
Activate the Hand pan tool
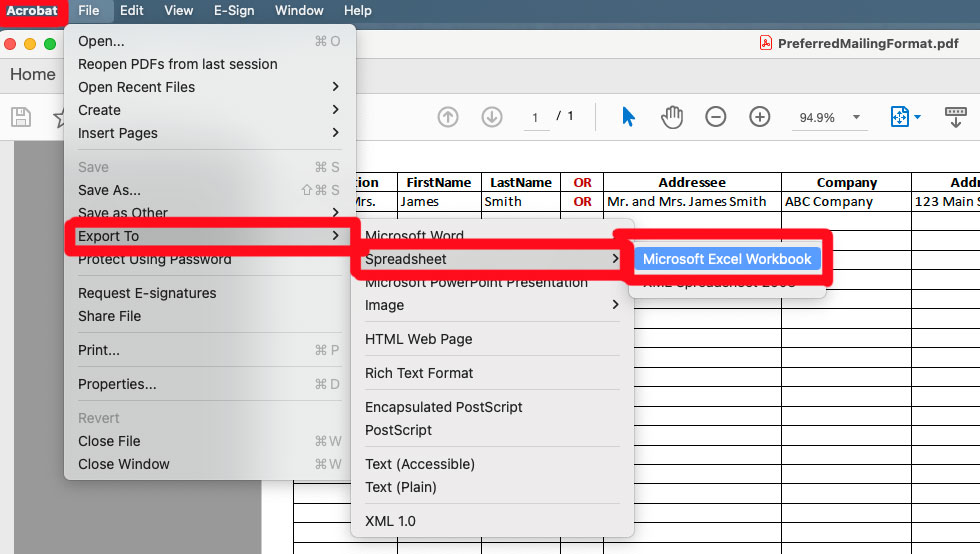click(672, 117)
